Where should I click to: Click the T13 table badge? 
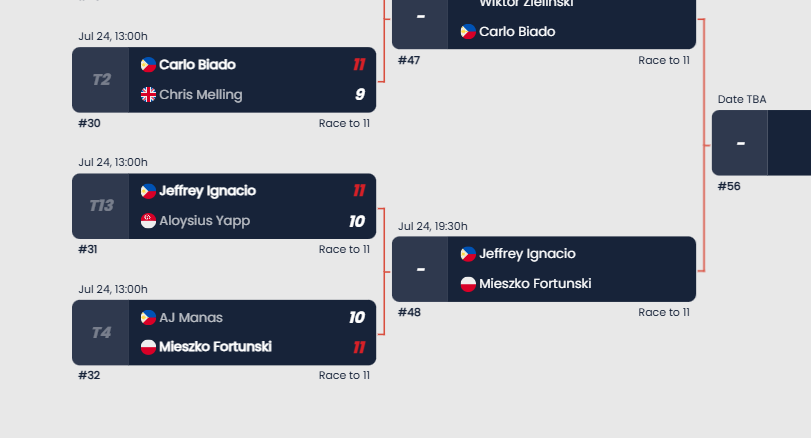pos(101,206)
